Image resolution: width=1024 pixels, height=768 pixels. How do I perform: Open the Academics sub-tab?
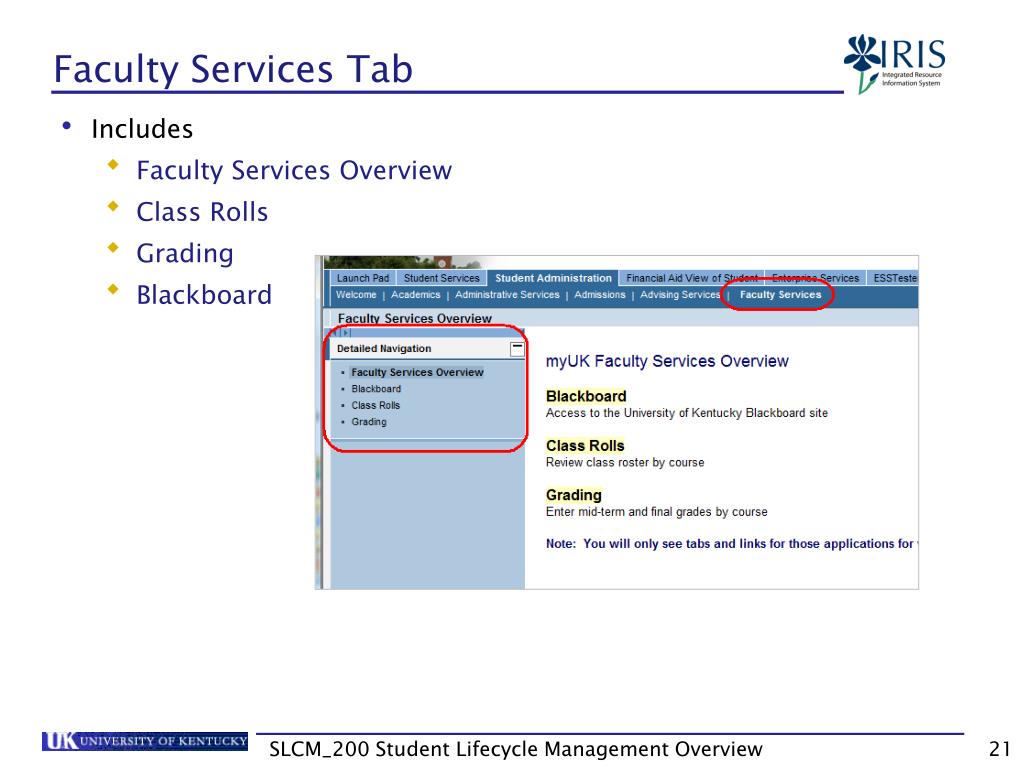pyautogui.click(x=415, y=295)
